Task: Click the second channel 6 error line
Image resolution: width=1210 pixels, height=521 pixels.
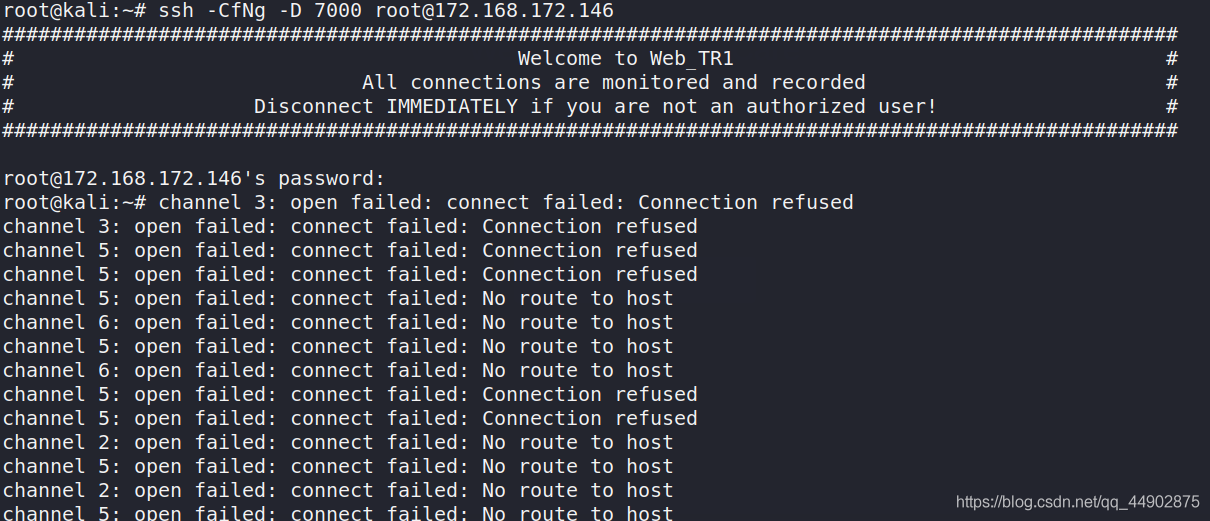Action: coord(338,371)
